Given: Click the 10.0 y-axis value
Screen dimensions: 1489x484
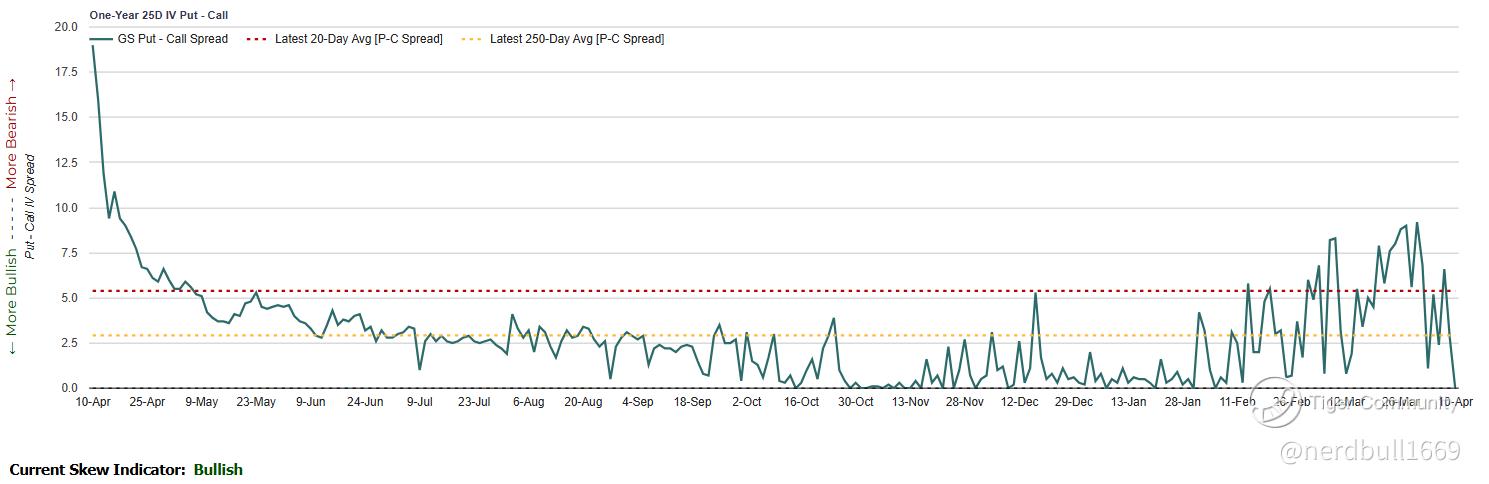Looking at the screenshot, I should [65, 208].
